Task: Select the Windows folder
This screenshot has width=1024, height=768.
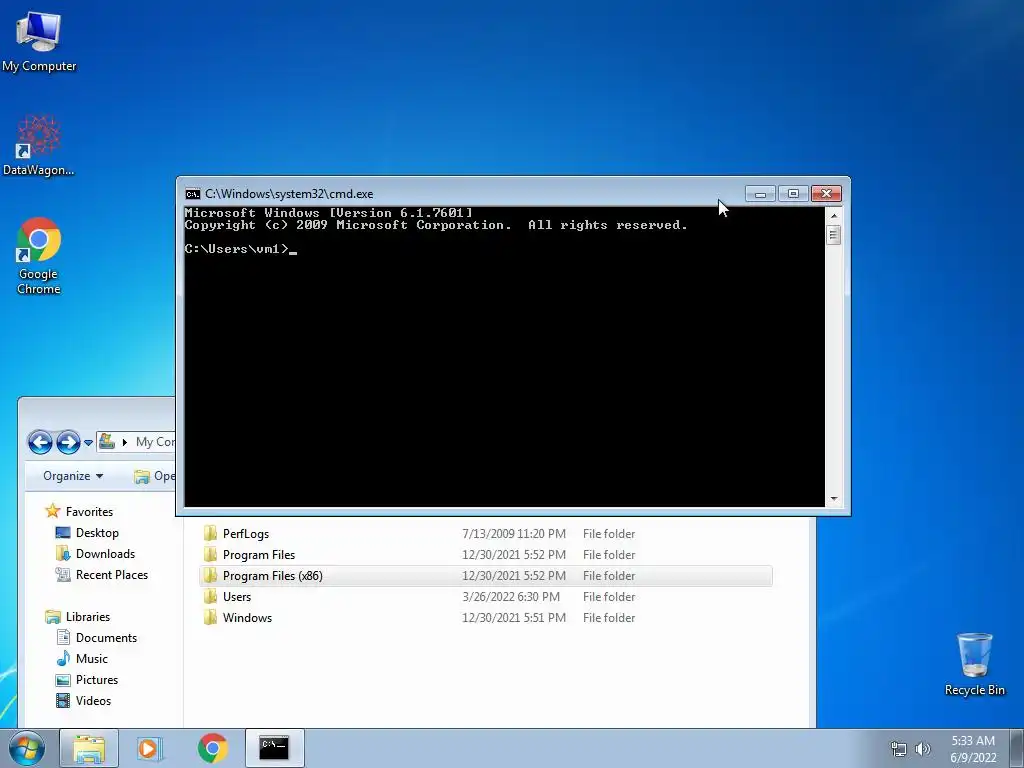Action: (x=485, y=618)
